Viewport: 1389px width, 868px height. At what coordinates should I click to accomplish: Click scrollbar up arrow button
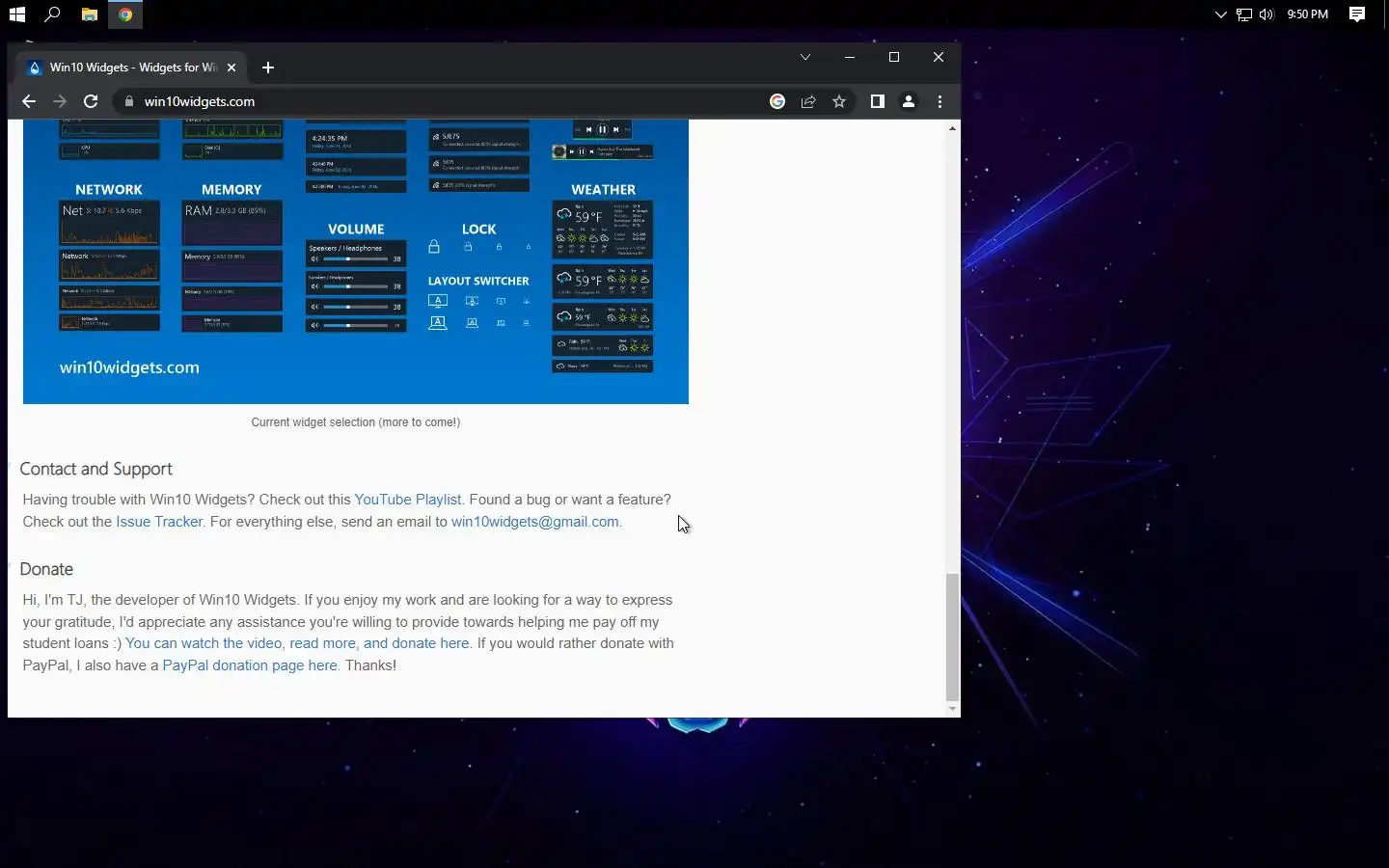pos(952,128)
